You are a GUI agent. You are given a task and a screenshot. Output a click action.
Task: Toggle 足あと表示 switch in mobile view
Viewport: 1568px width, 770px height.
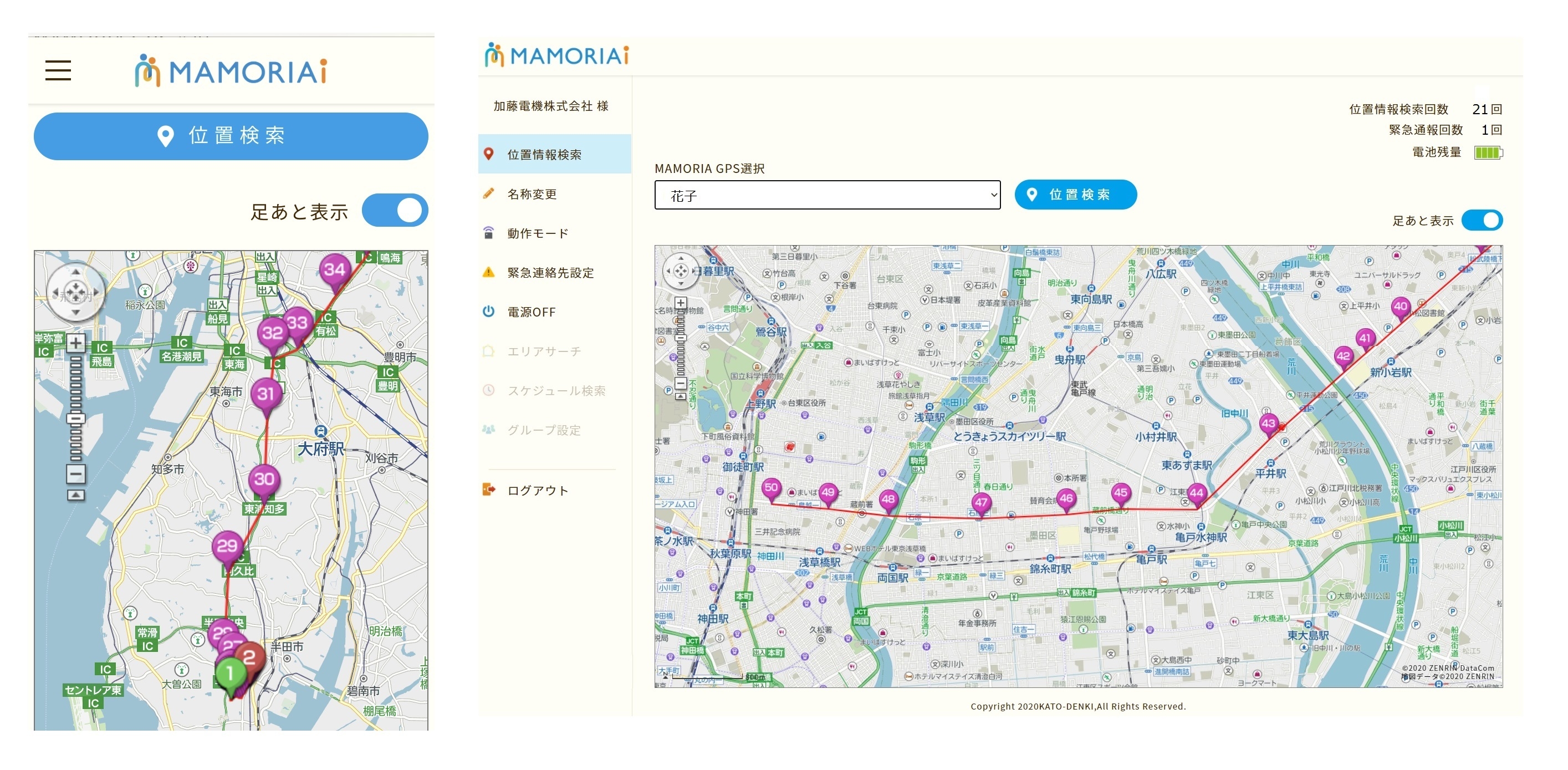click(x=395, y=211)
